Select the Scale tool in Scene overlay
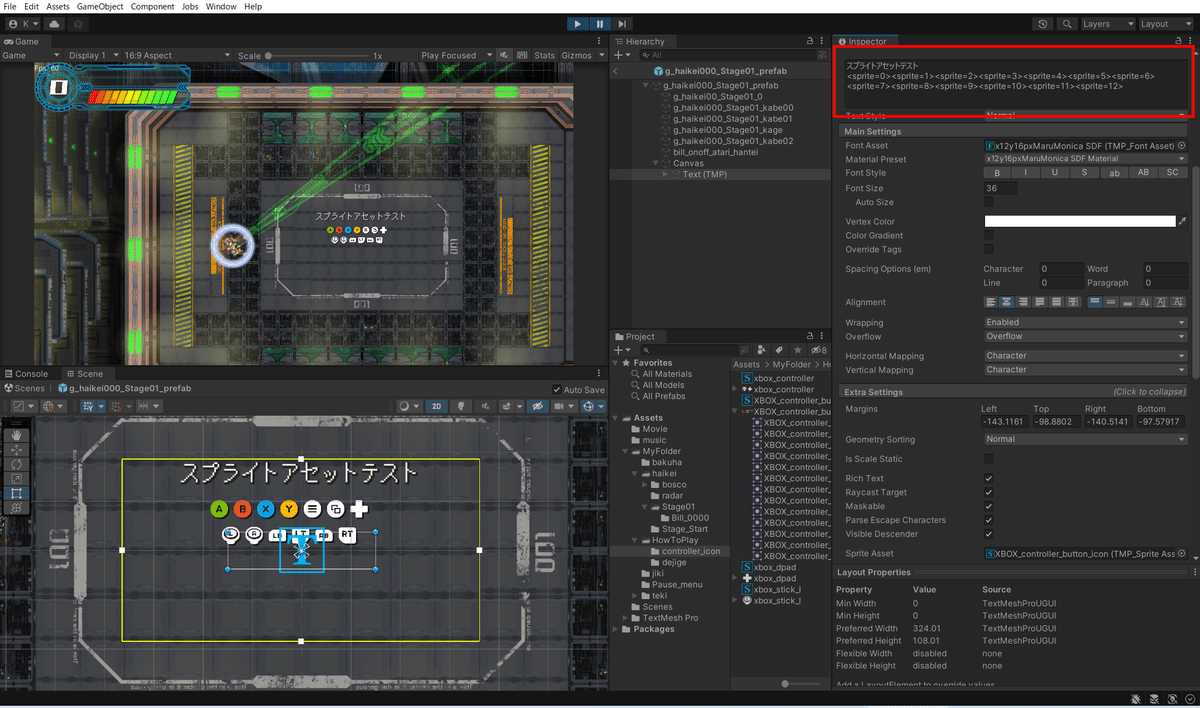The image size is (1200, 708). 16,479
